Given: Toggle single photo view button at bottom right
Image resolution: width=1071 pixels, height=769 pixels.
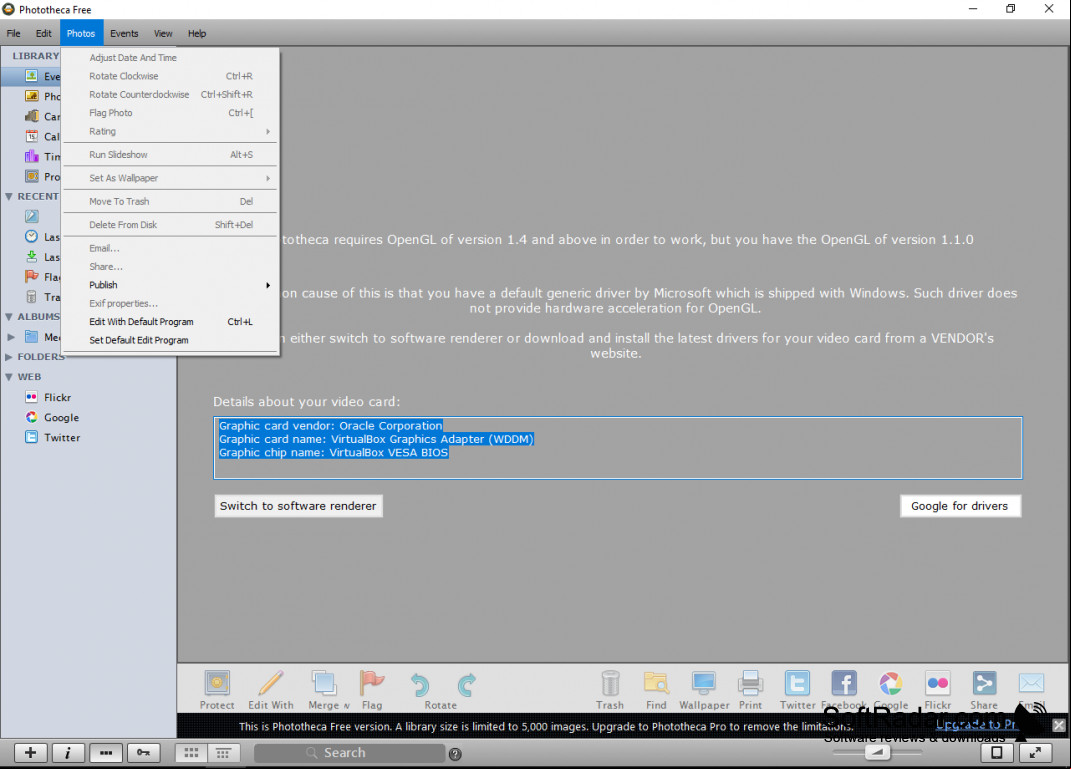Looking at the screenshot, I should (x=997, y=753).
